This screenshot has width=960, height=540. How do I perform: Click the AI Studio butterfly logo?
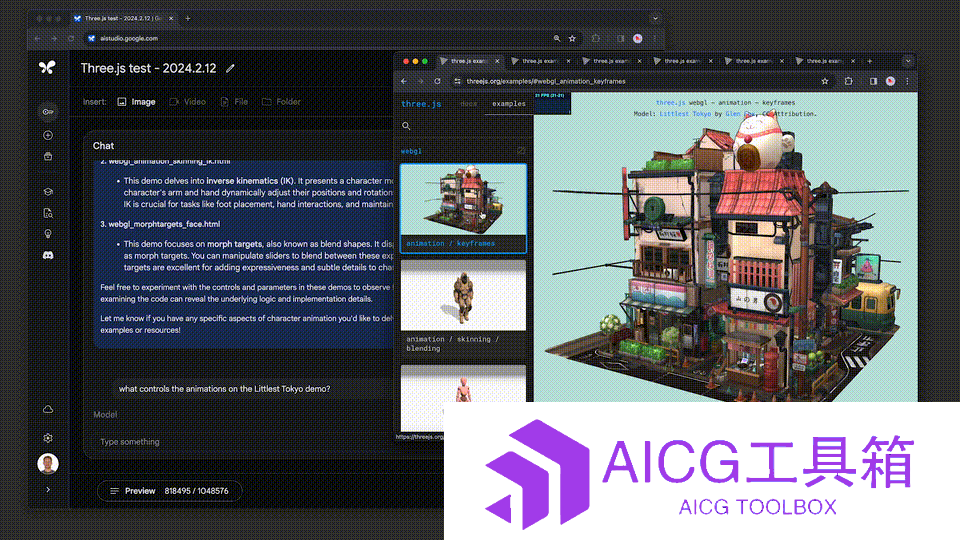[x=47, y=67]
